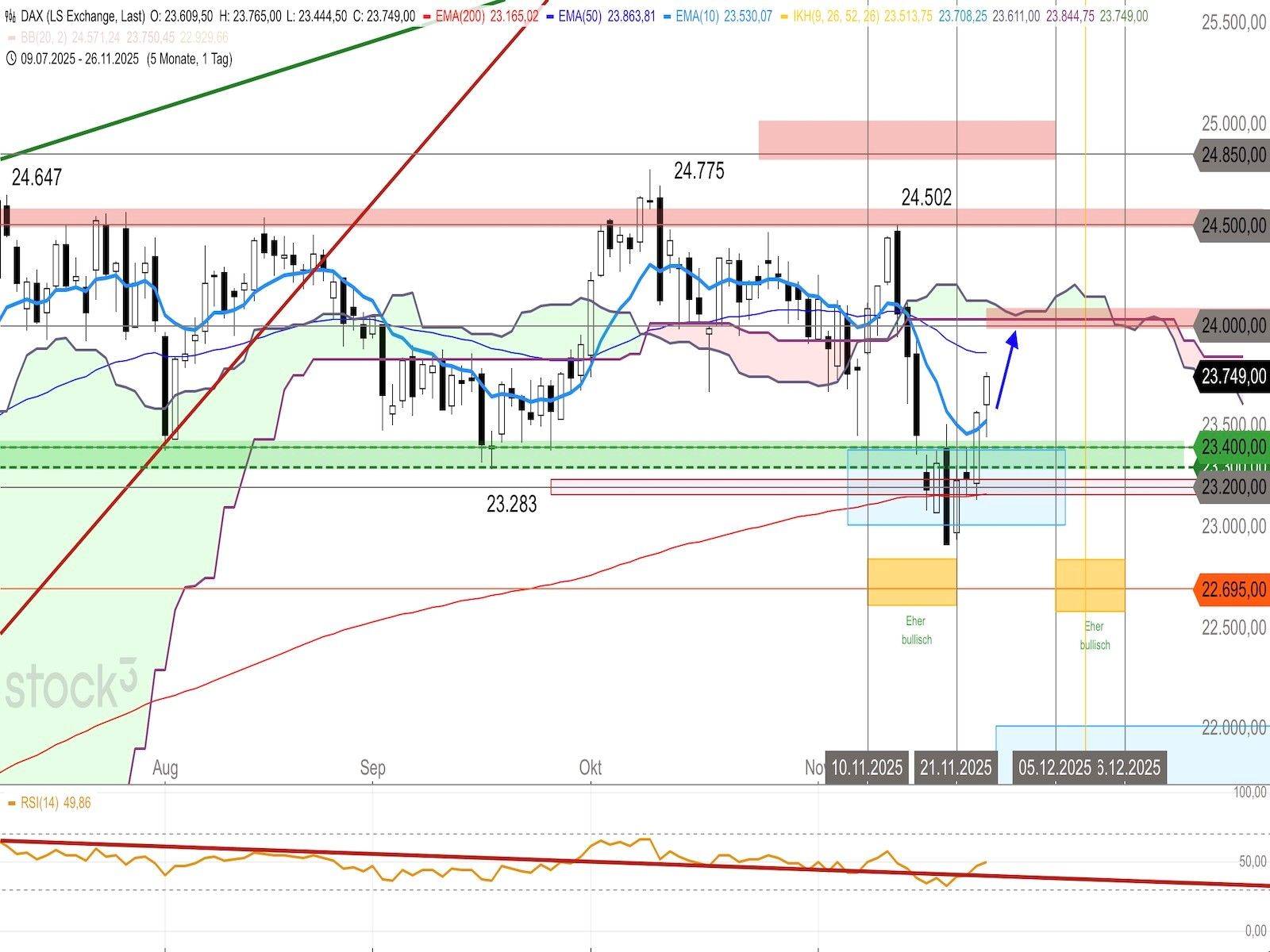Viewport: 1270px width, 952px height.
Task: Open the RSI(14) indicator settings label
Action: pos(40,803)
